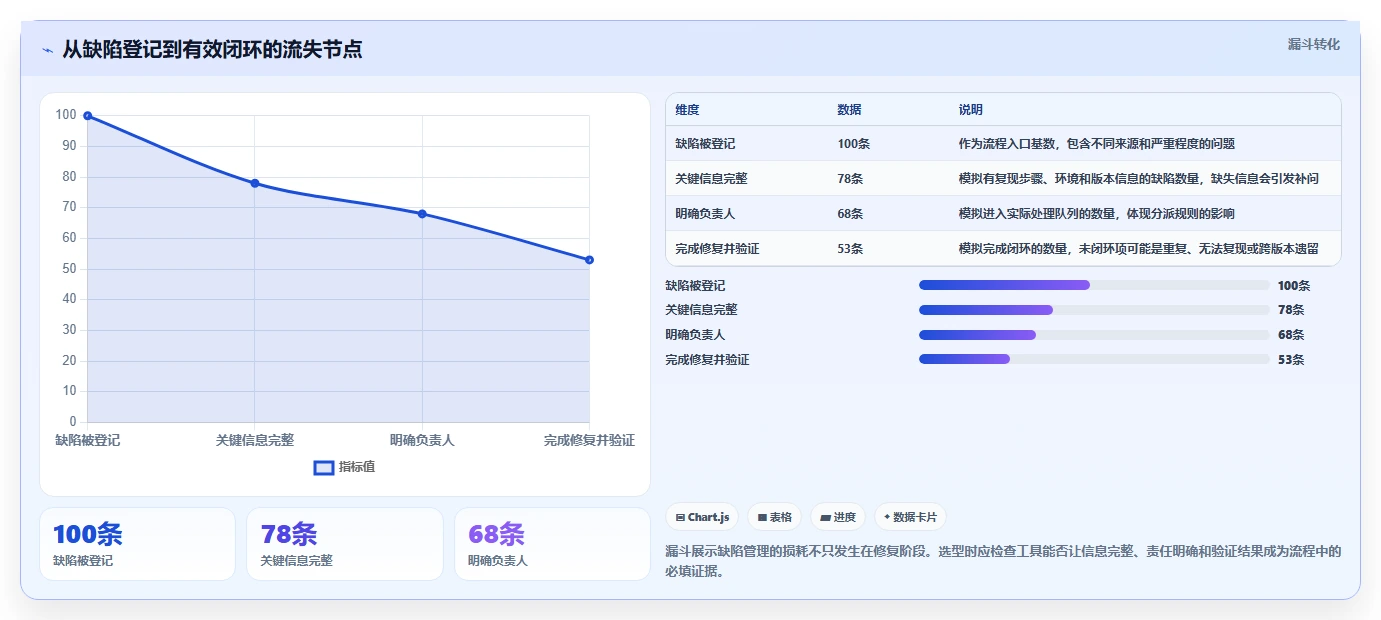Image resolution: width=1381 pixels, height=620 pixels.
Task: Click the 完成修复并验证 progress bar
Action: 1094,359
